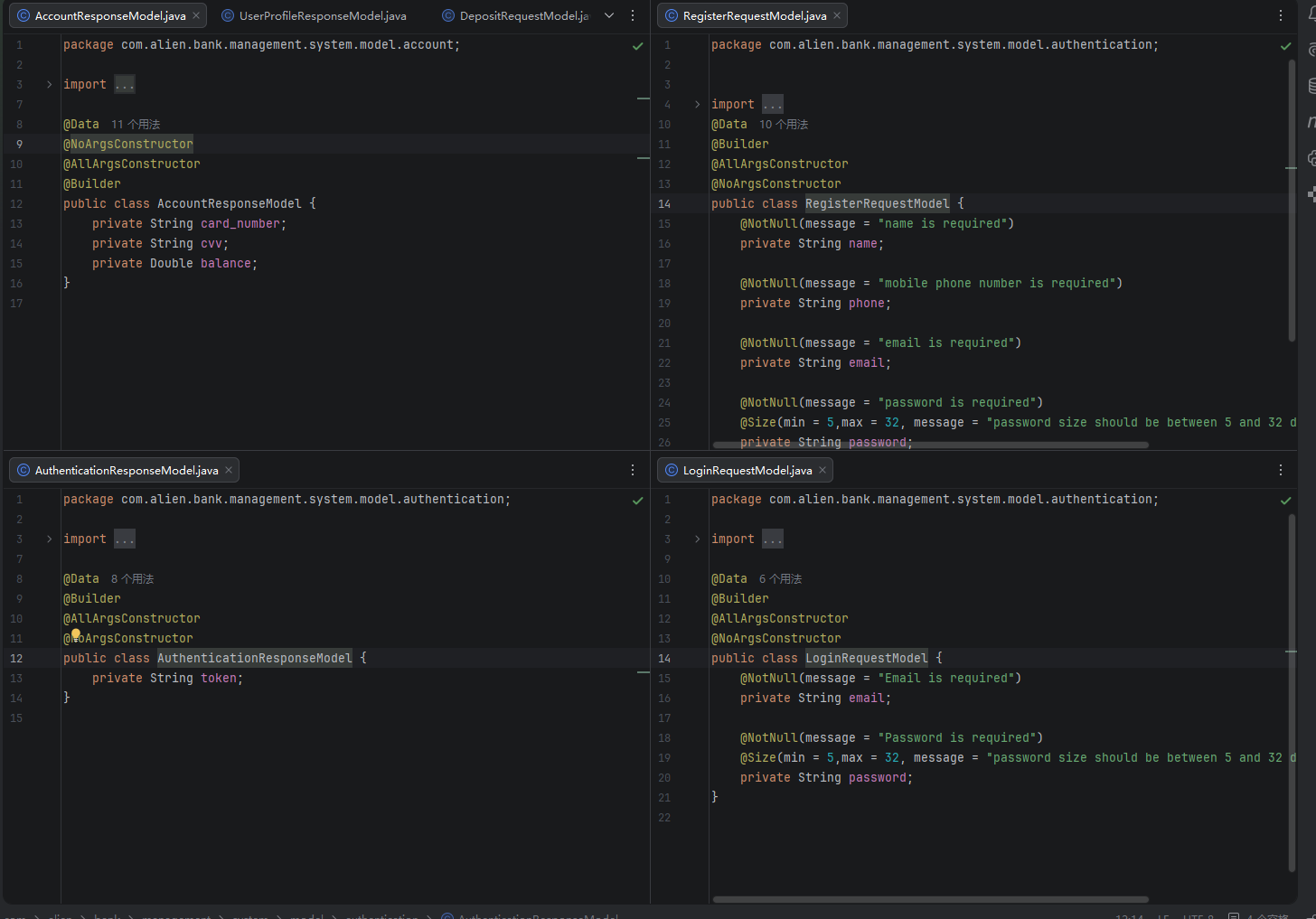Show the 8 usages hint
Screen dimensions: 1316x919
(133, 579)
